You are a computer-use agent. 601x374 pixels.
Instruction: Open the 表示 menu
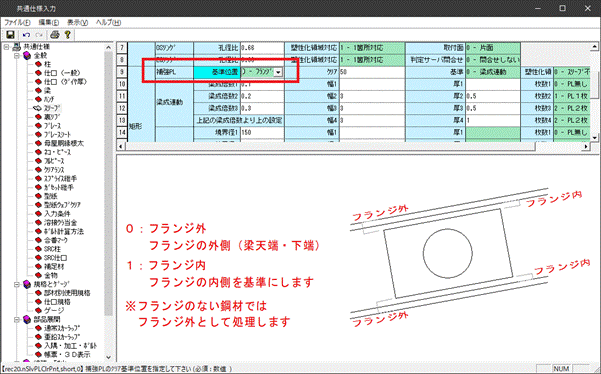pyautogui.click(x=77, y=23)
